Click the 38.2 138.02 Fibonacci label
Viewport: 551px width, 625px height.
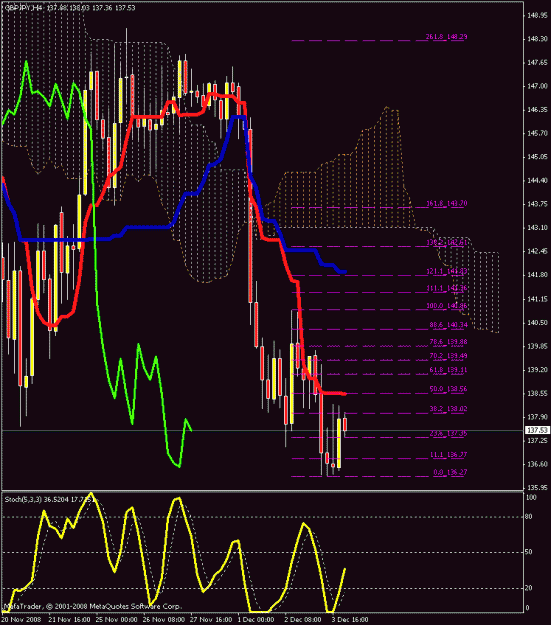point(448,409)
